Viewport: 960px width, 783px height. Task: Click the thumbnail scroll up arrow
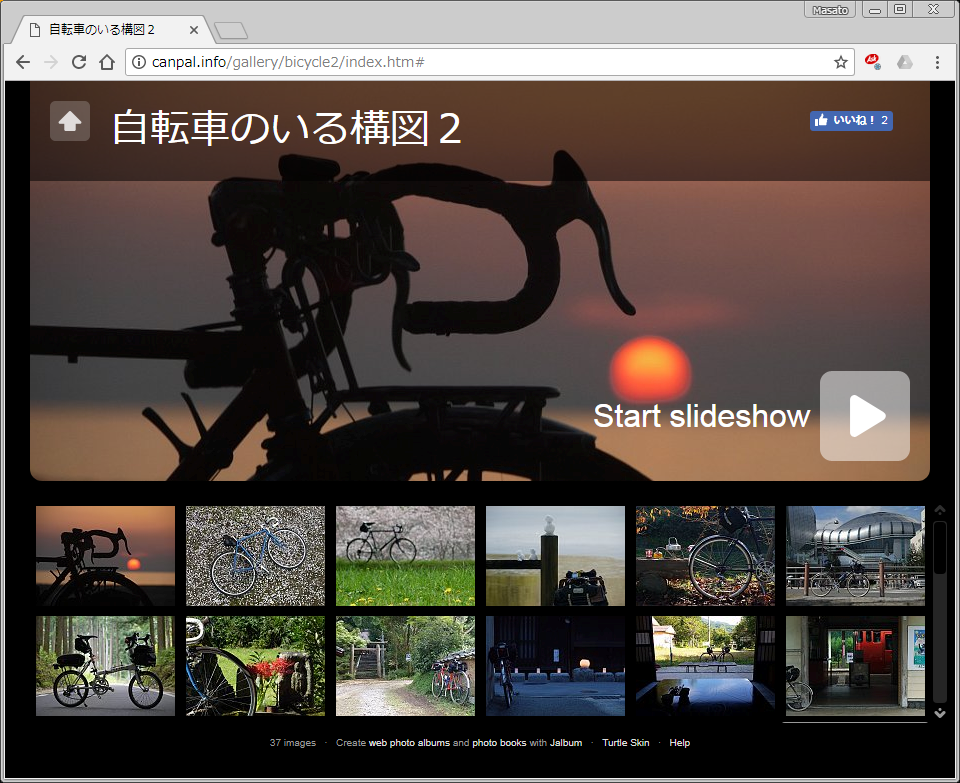pos(940,510)
